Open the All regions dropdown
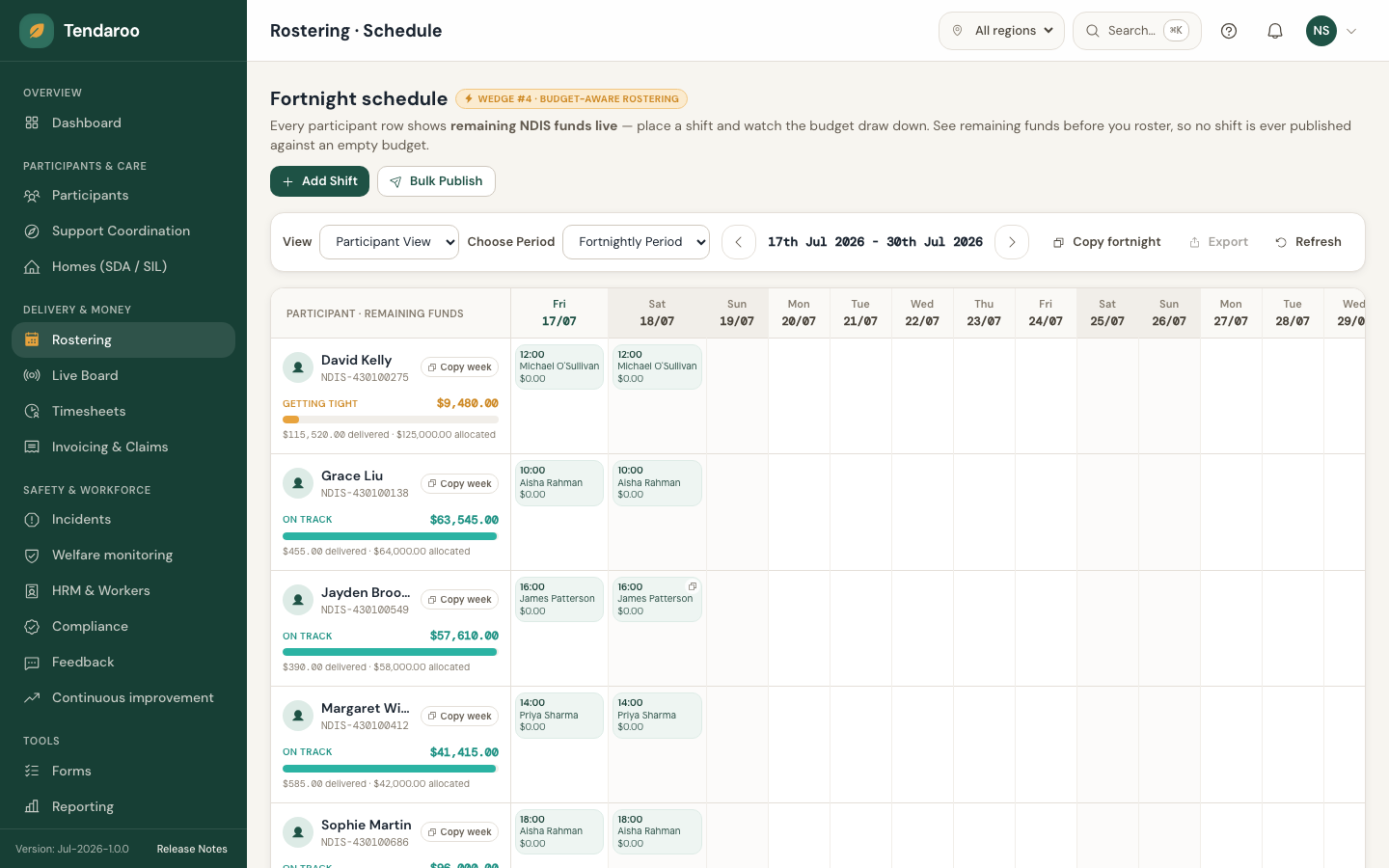The image size is (1389, 868). coord(1001,31)
